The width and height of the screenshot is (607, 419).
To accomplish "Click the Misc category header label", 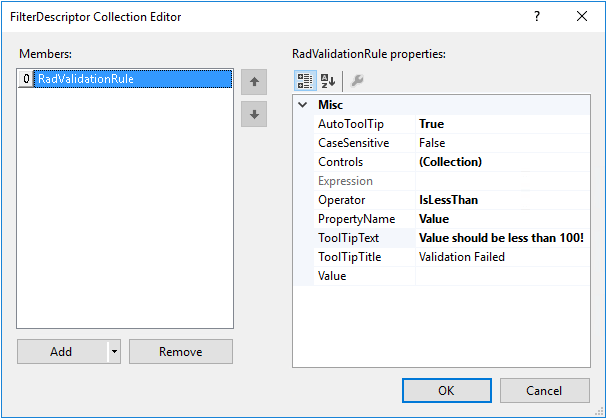I will click(331, 105).
